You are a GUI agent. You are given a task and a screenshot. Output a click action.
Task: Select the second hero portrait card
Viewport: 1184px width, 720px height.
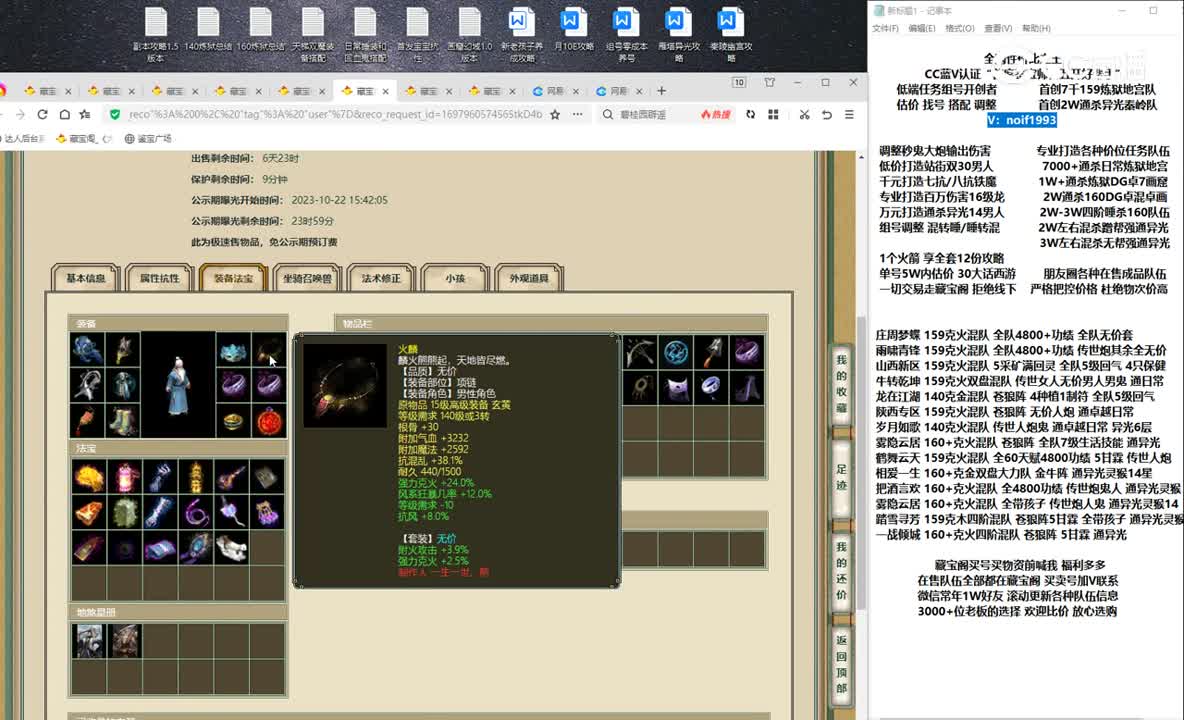pyautogui.click(x=125, y=641)
